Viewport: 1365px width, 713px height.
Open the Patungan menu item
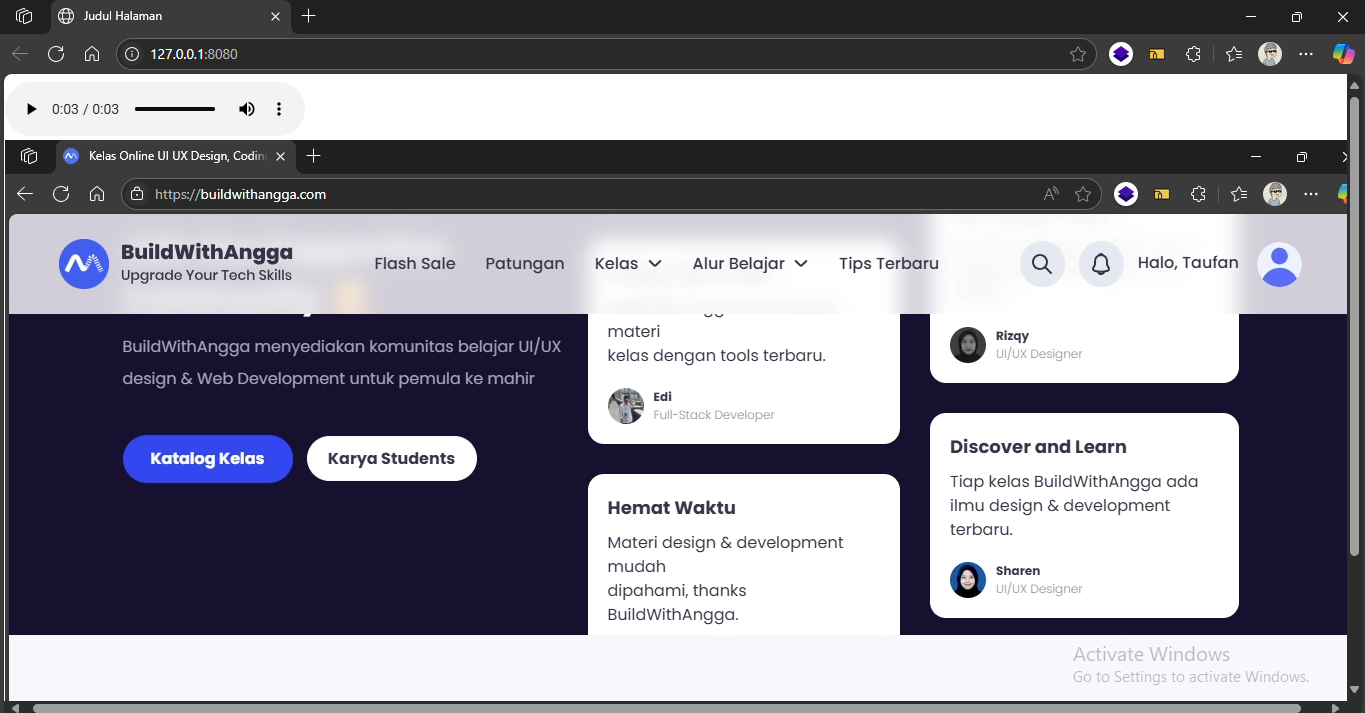(525, 264)
